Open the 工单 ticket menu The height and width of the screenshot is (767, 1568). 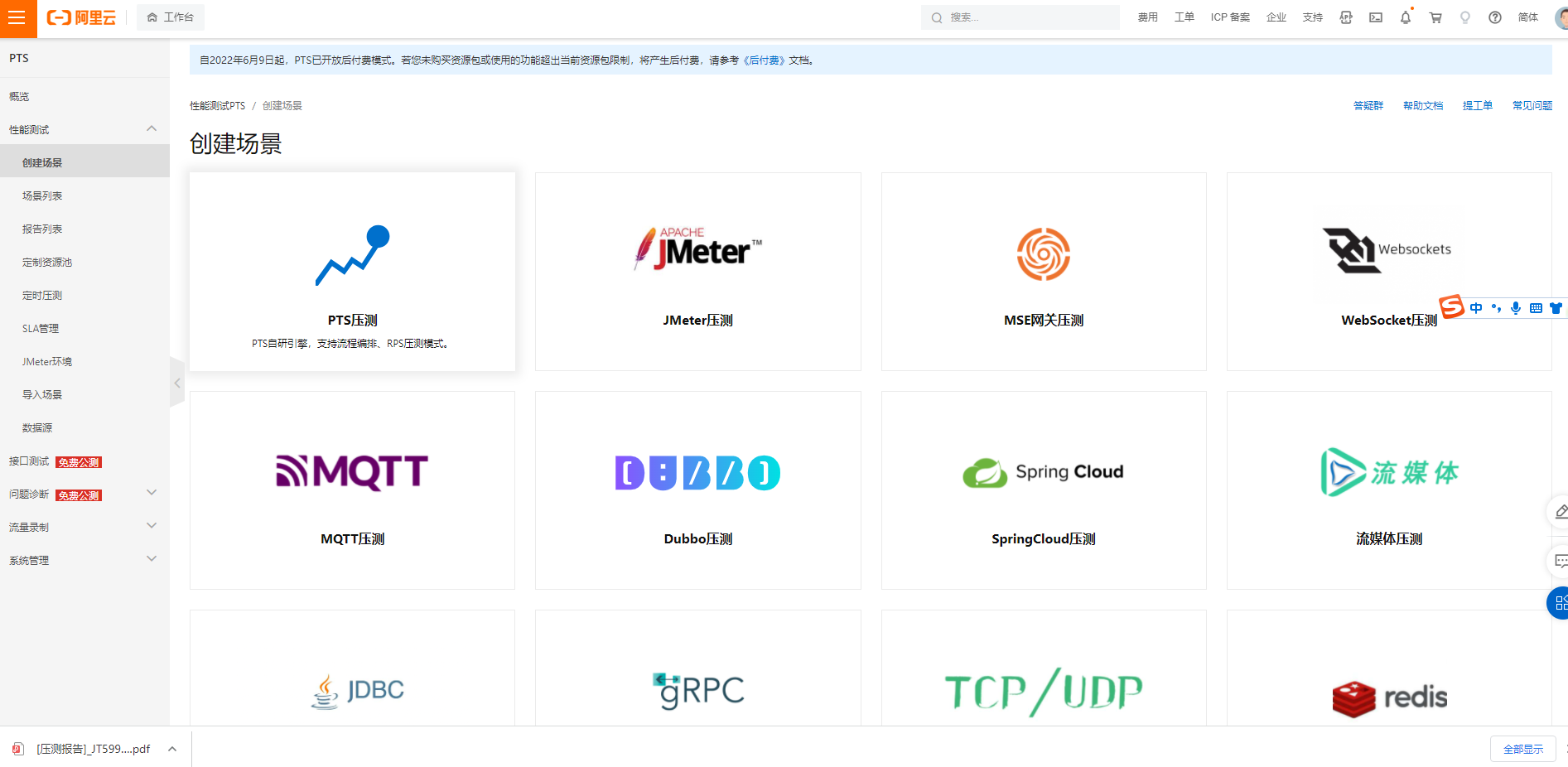pyautogui.click(x=1184, y=17)
